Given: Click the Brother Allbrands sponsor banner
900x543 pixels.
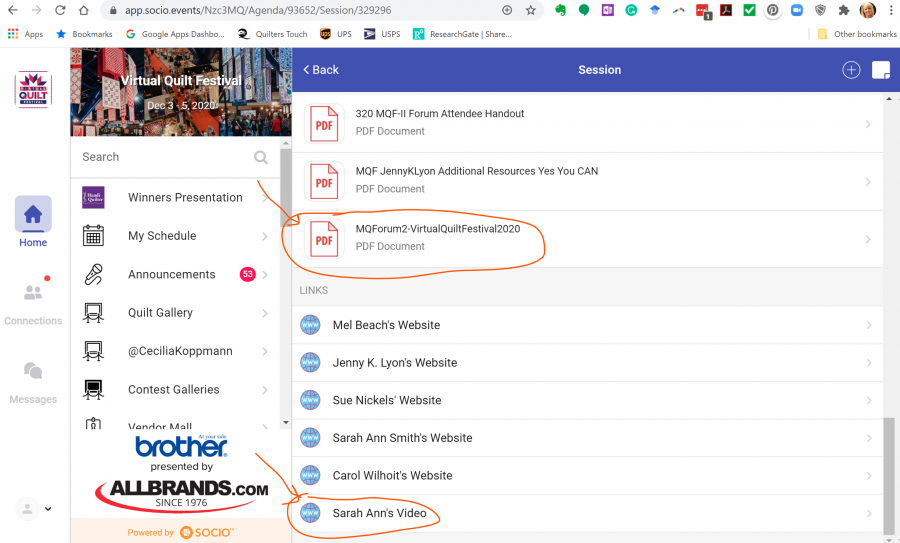Looking at the screenshot, I should tap(181, 474).
